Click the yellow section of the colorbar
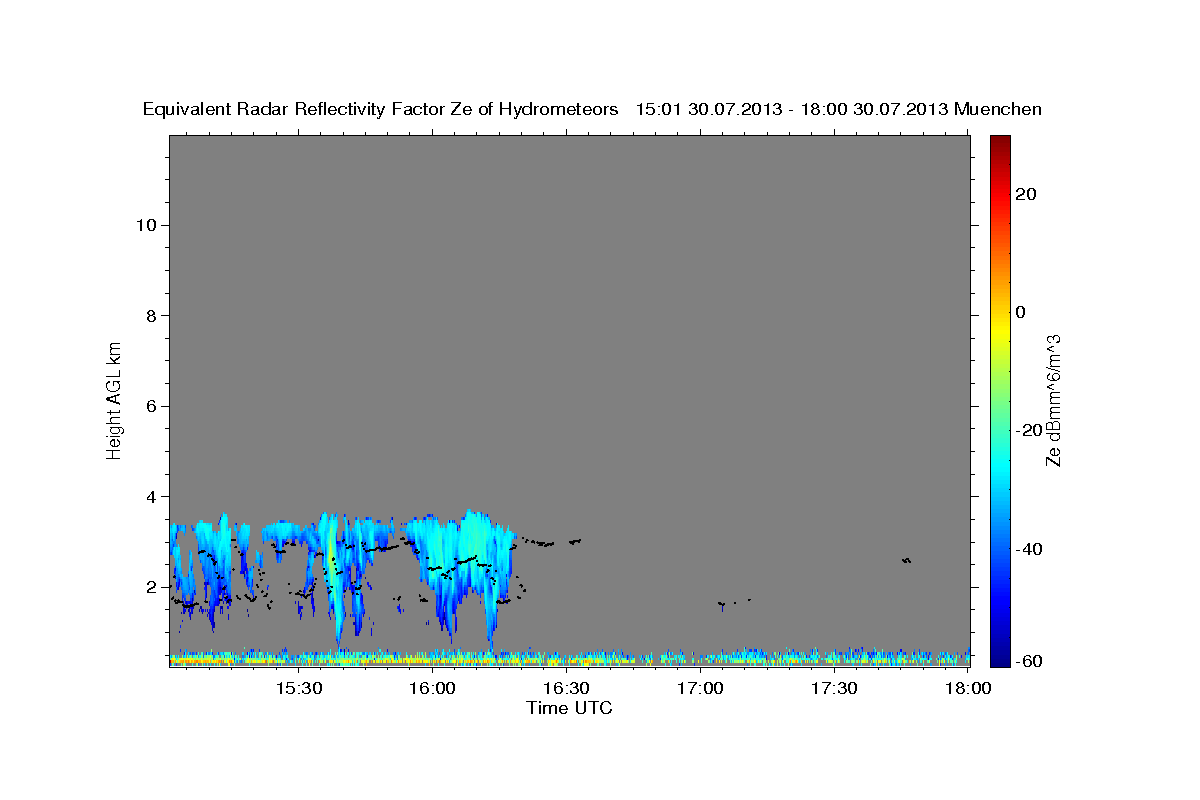The height and width of the screenshot is (800, 1200). click(999, 330)
